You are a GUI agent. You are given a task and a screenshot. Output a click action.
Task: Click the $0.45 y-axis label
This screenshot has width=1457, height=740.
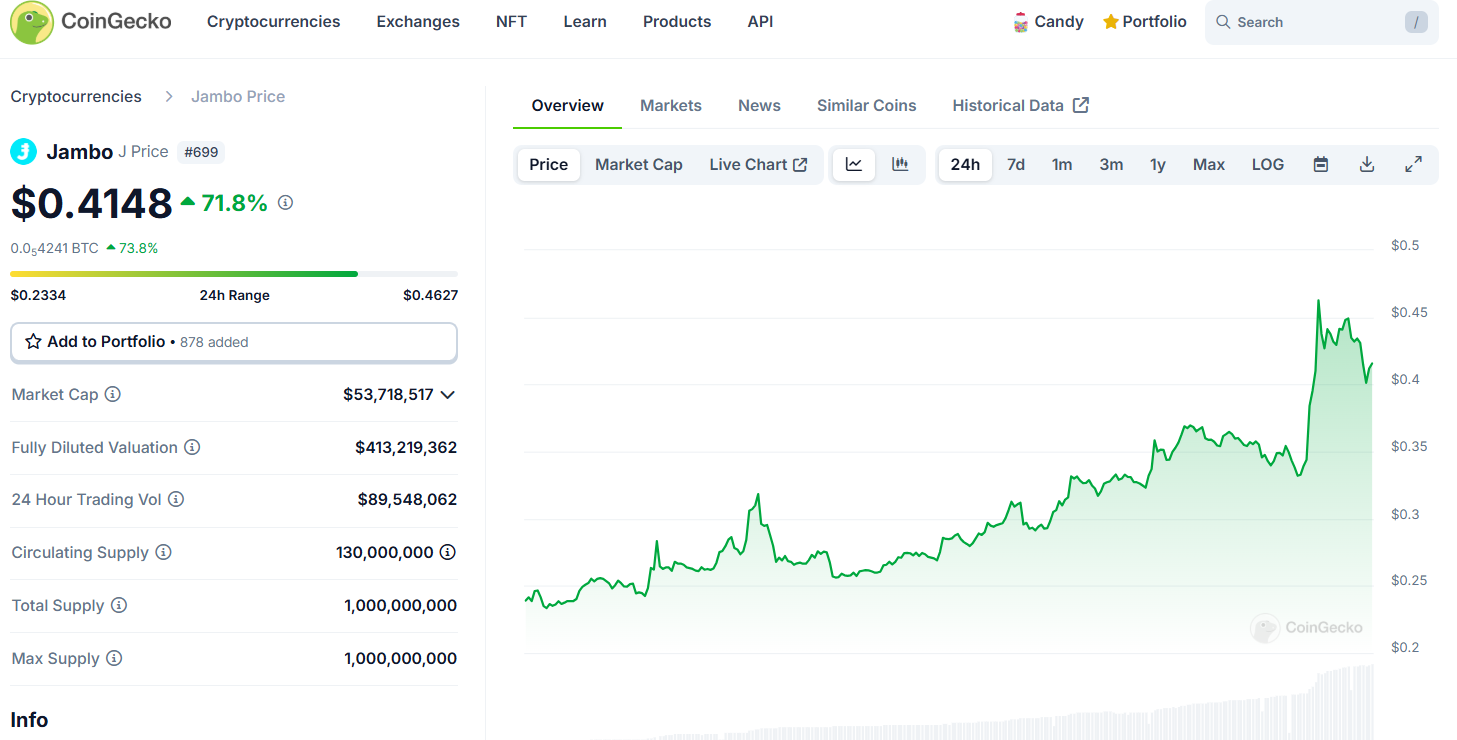click(1409, 313)
